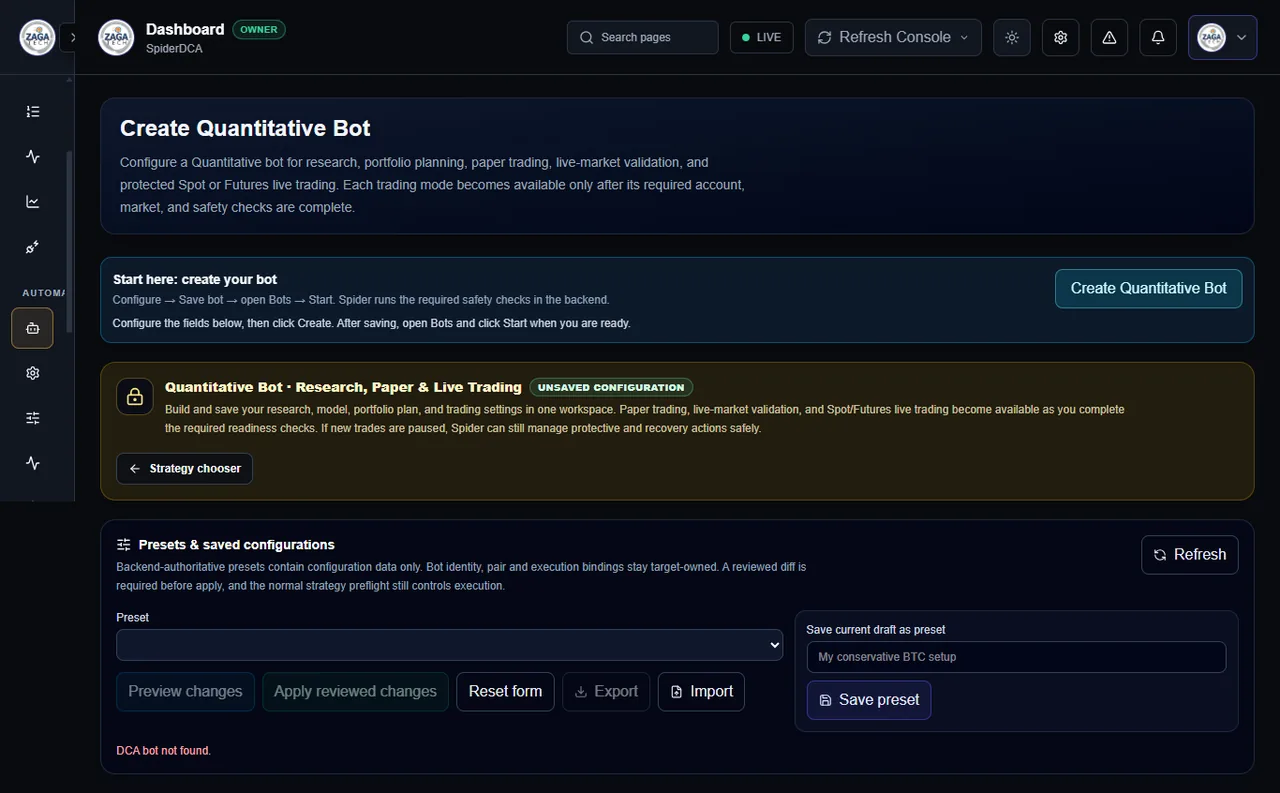Open the numbered list sidebar icon
The width and height of the screenshot is (1280, 793).
click(33, 112)
